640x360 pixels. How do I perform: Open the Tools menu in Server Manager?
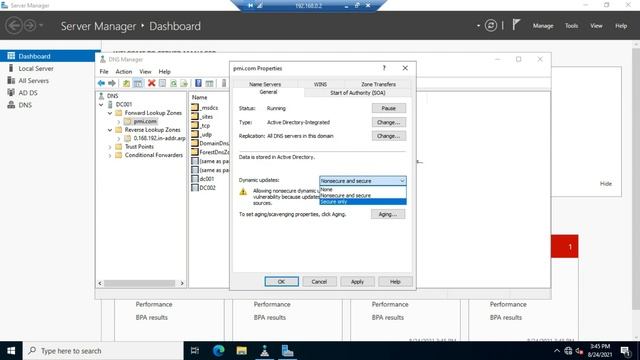(x=571, y=26)
